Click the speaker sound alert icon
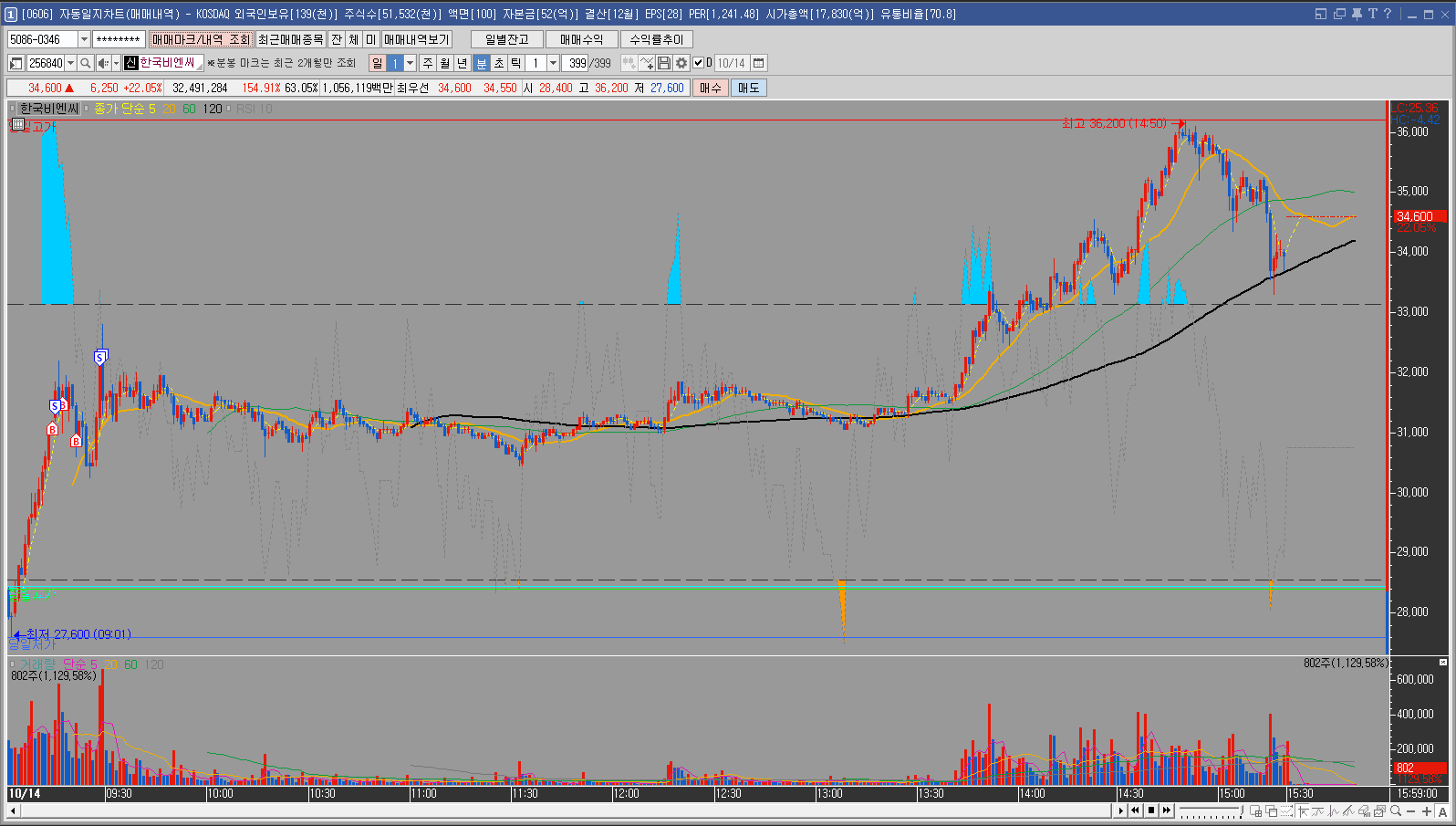1456x826 pixels. click(x=103, y=63)
